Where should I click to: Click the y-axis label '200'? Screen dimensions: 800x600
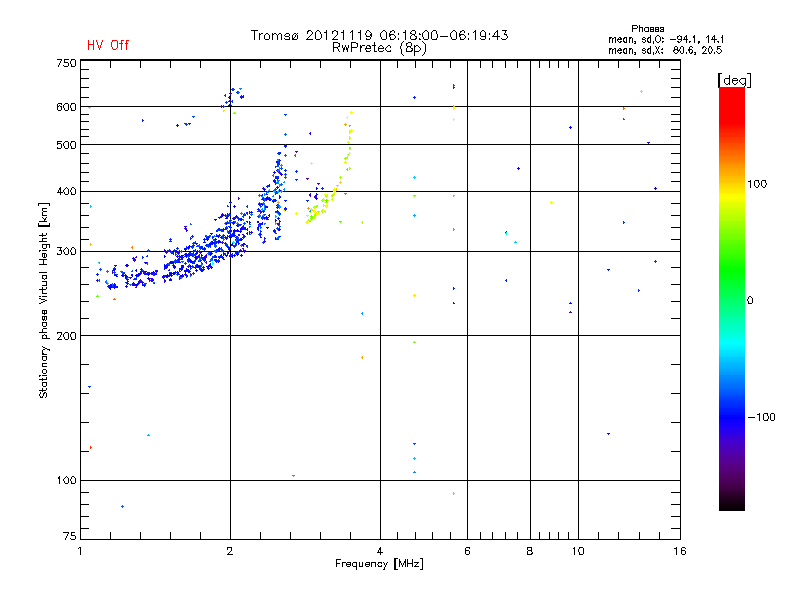pyautogui.click(x=66, y=336)
